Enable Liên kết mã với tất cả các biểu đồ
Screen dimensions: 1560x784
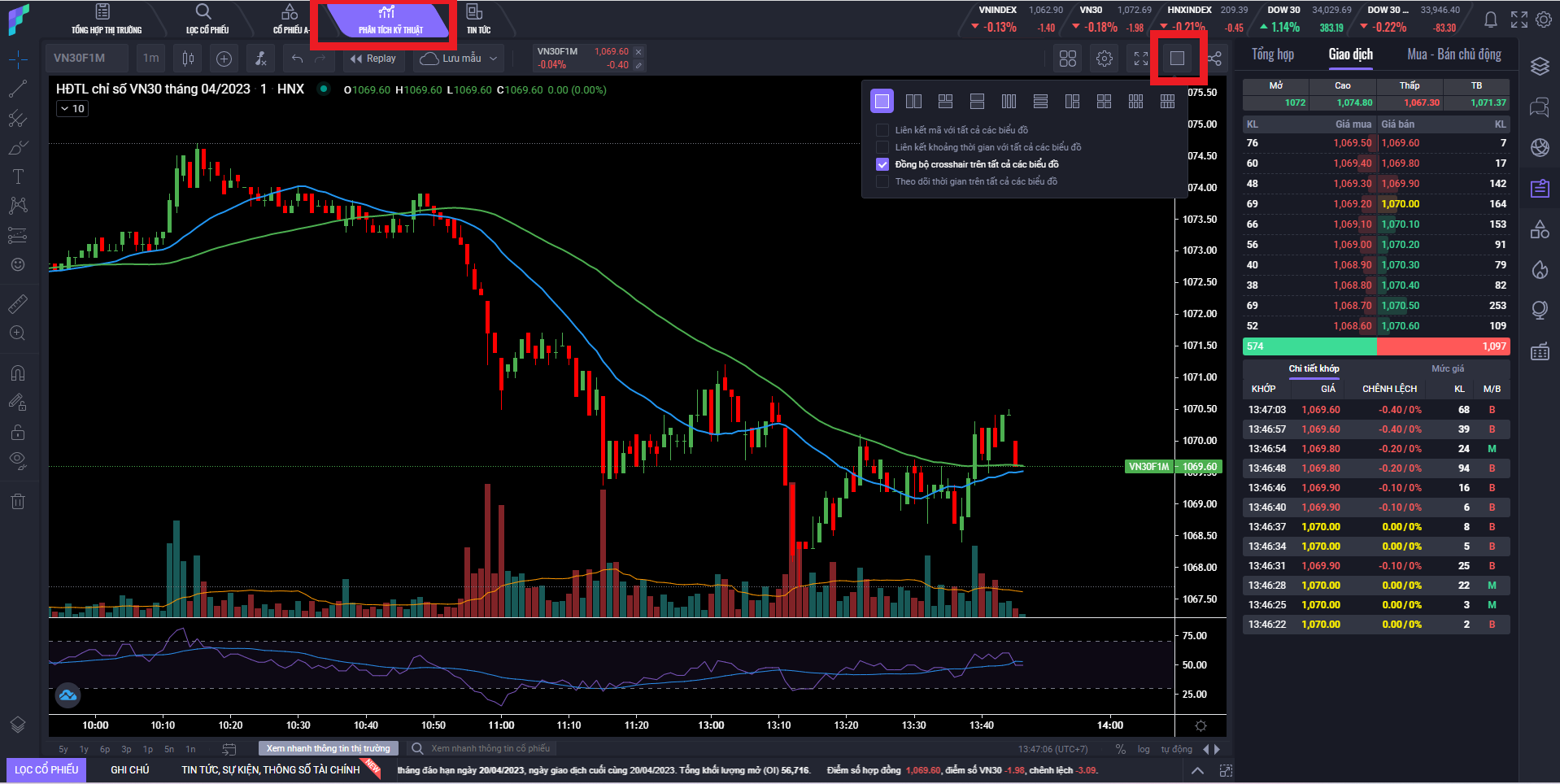(x=882, y=130)
